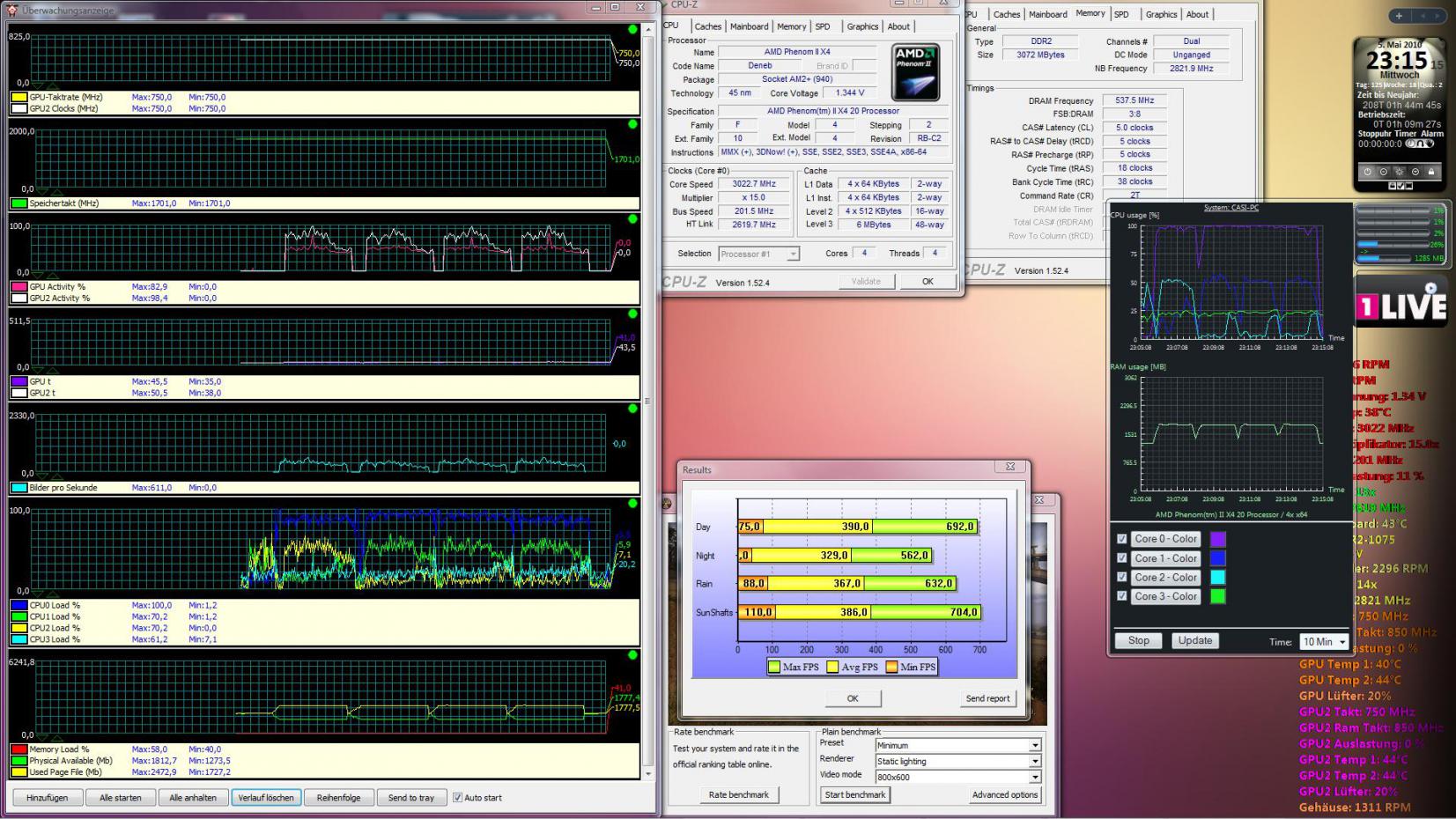
Task: Click the purple Core 0 color swatch
Action: (1218, 539)
